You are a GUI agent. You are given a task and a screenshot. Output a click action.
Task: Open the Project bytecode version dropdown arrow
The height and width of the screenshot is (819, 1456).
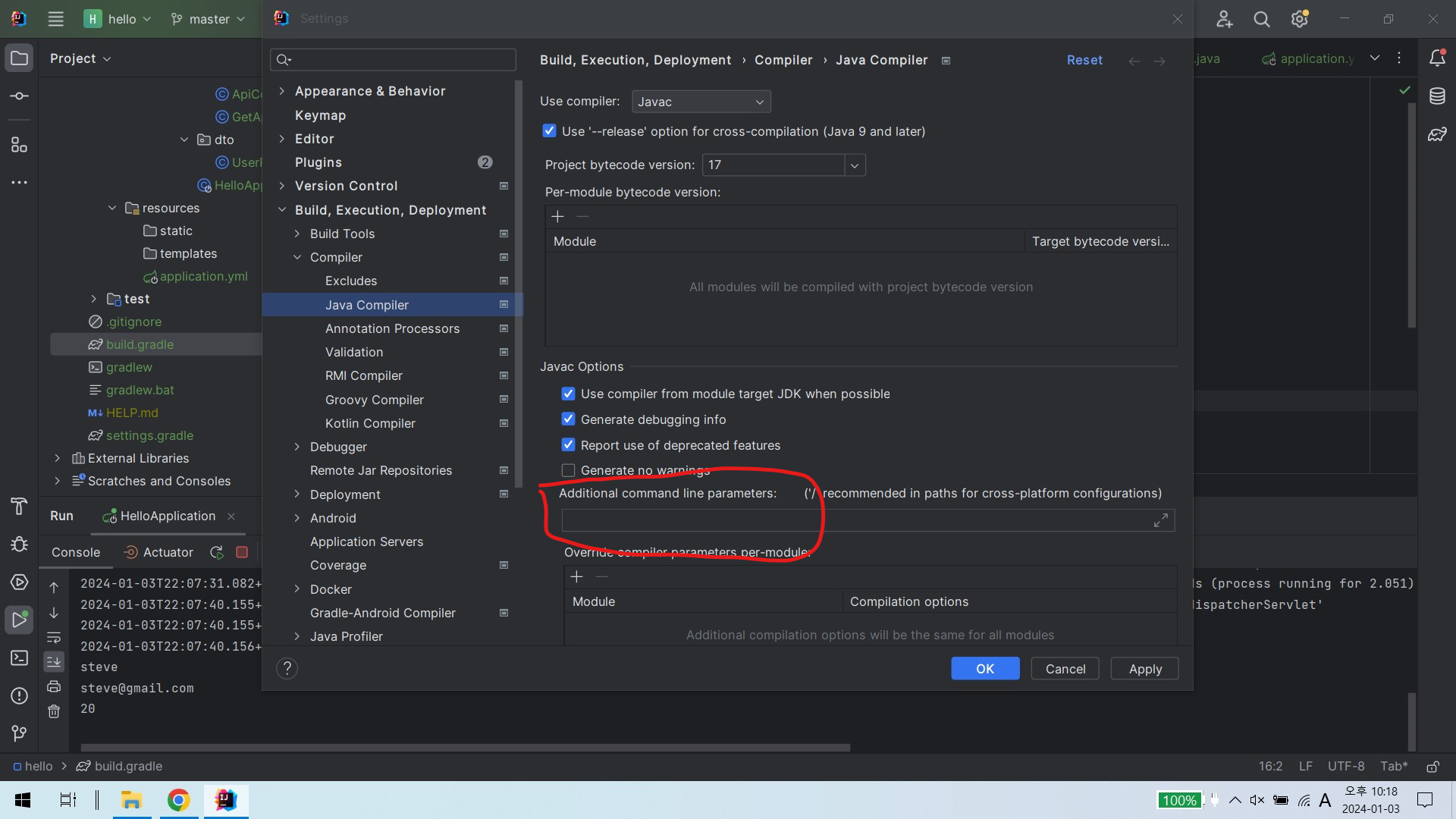click(x=855, y=165)
